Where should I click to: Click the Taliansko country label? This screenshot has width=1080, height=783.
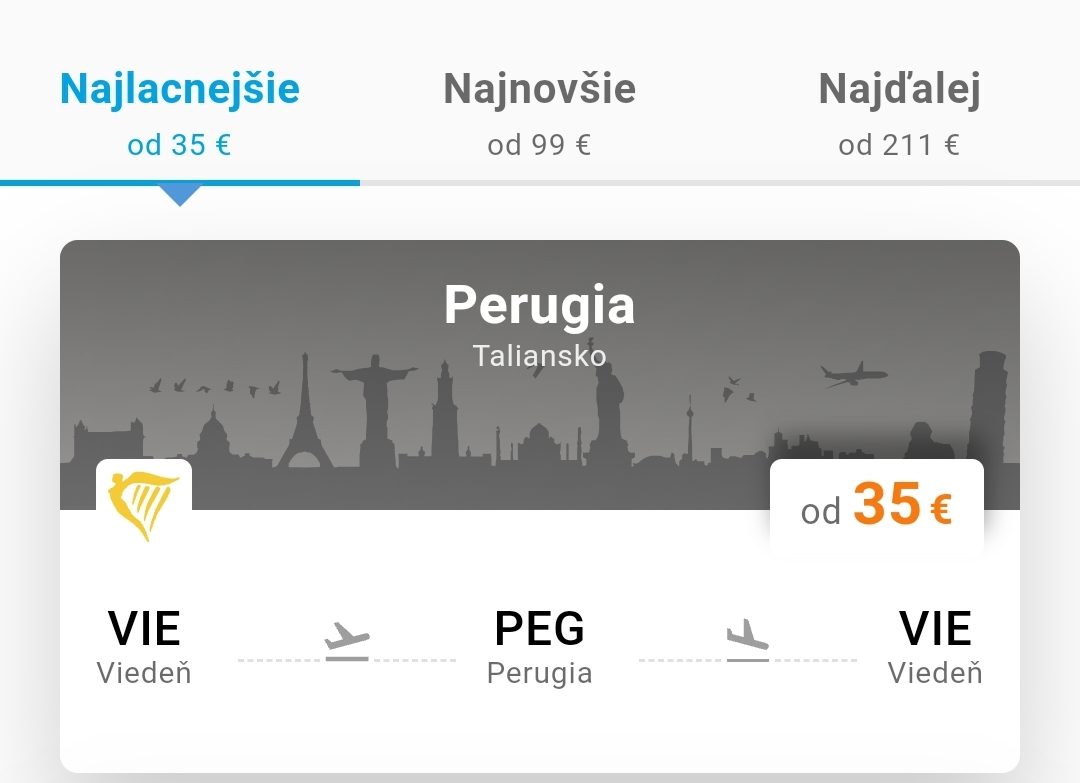[540, 355]
